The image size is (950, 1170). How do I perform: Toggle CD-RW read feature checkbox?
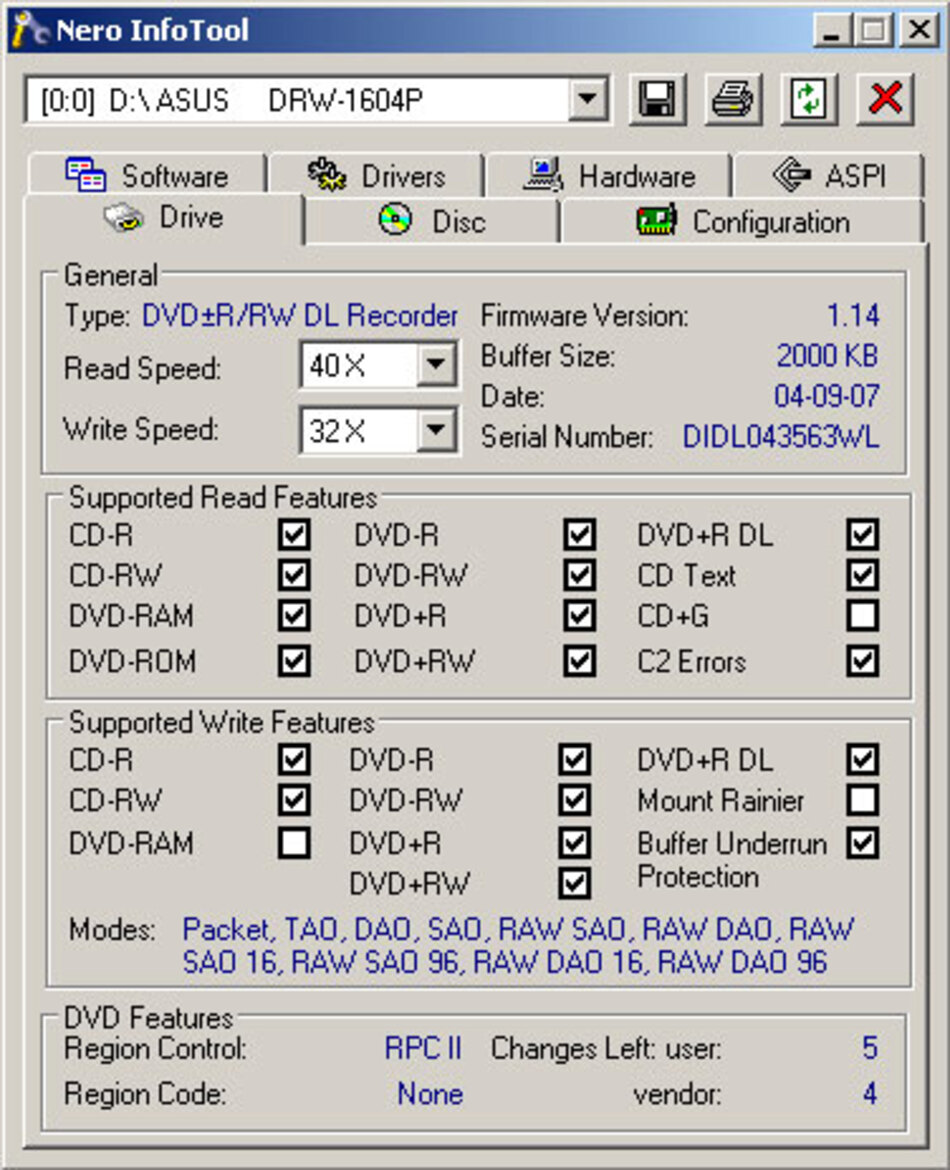[294, 575]
